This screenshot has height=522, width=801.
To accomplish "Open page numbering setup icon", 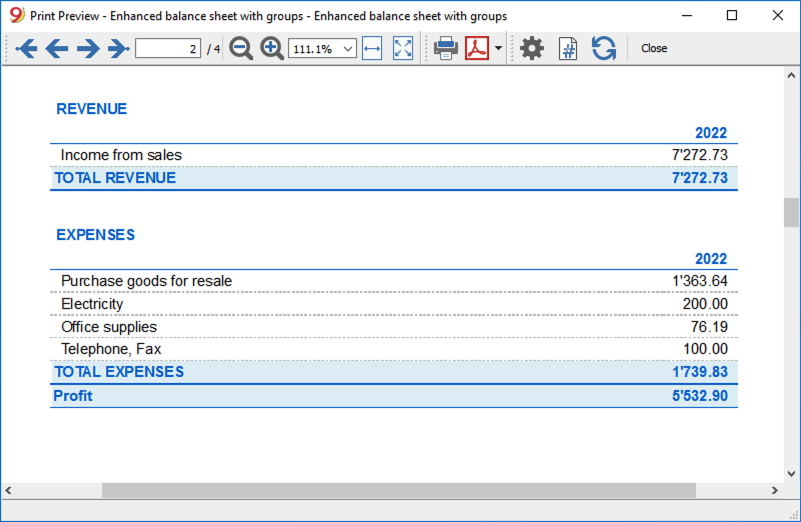I will 568,49.
